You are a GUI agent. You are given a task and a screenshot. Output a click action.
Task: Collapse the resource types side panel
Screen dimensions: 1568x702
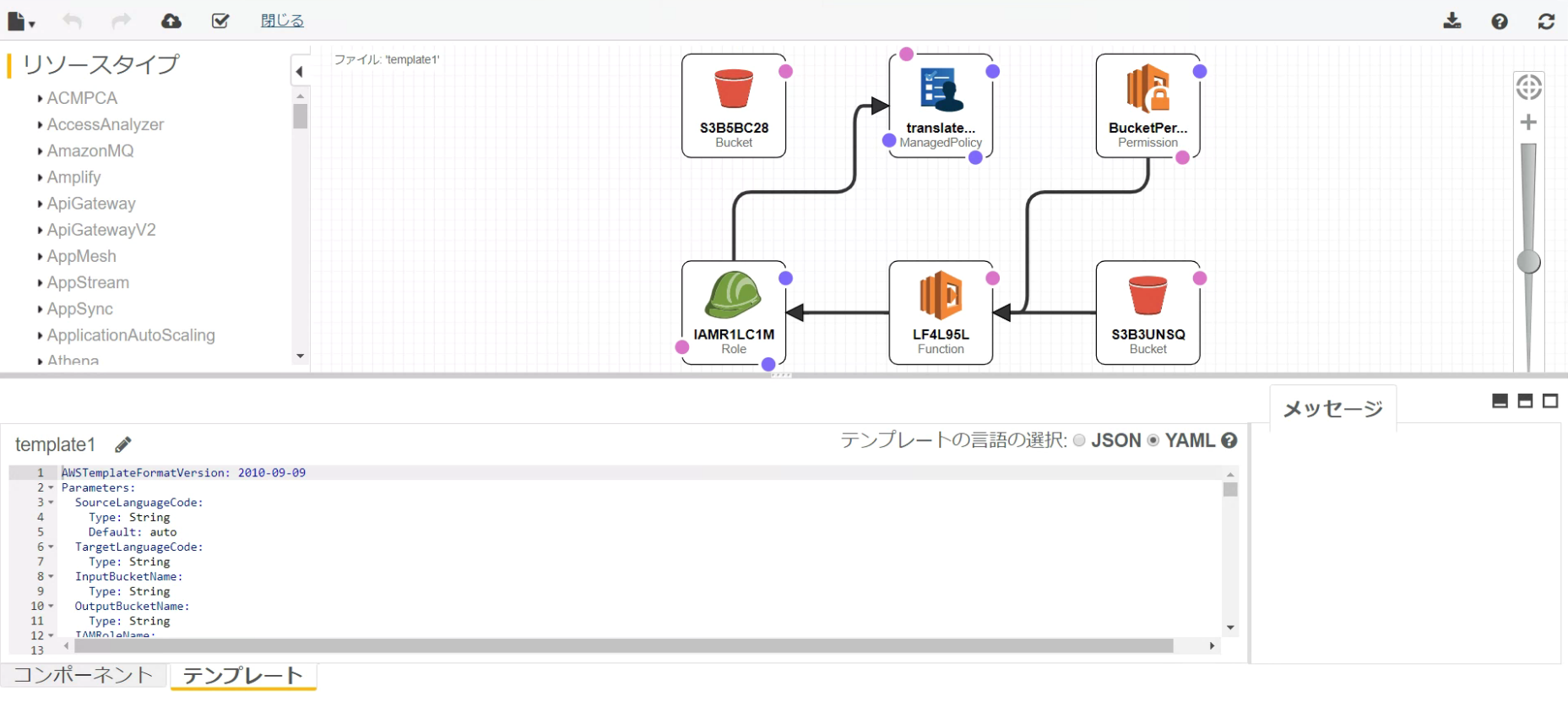[300, 72]
